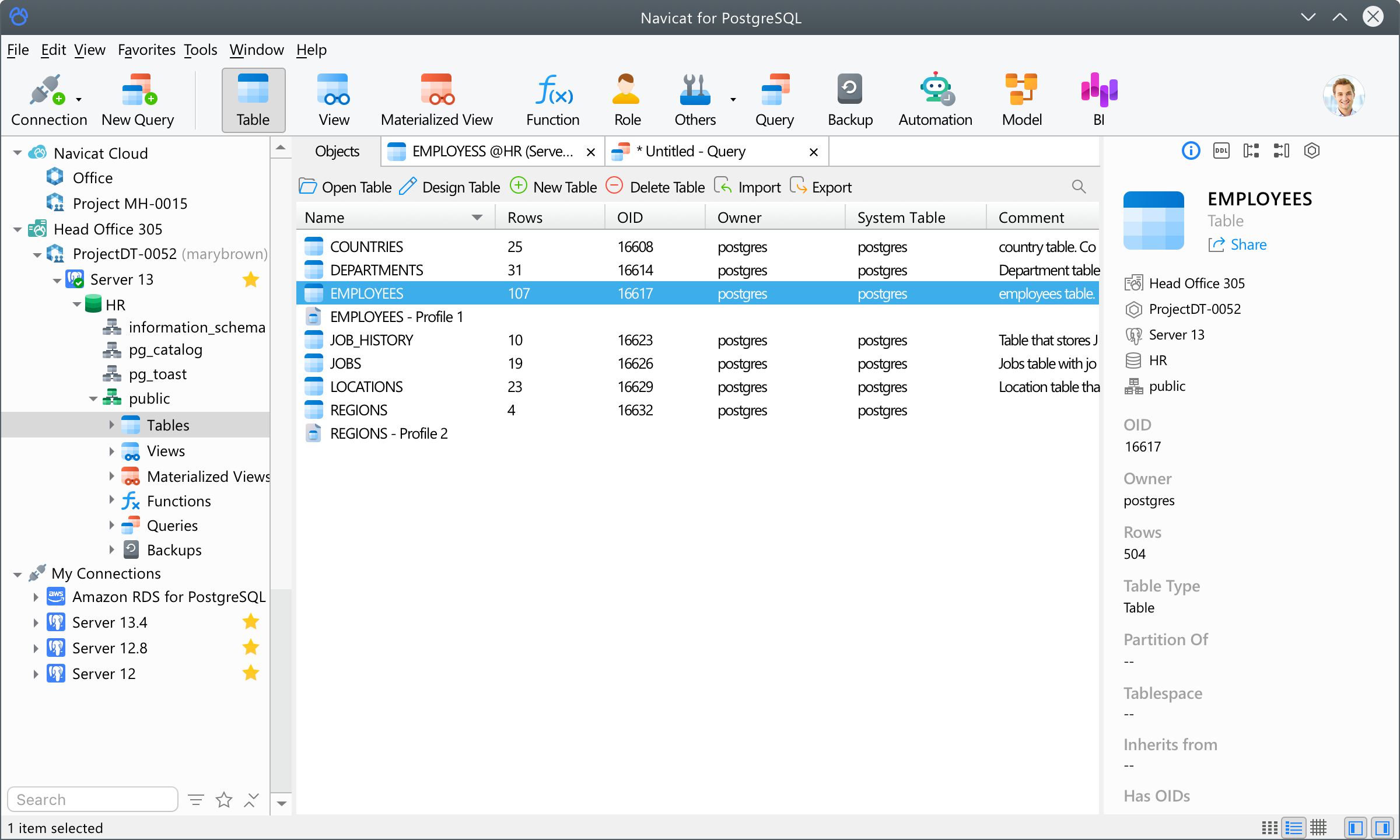Click the Open Table button
Image resolution: width=1400 pixels, height=840 pixels.
[x=345, y=187]
